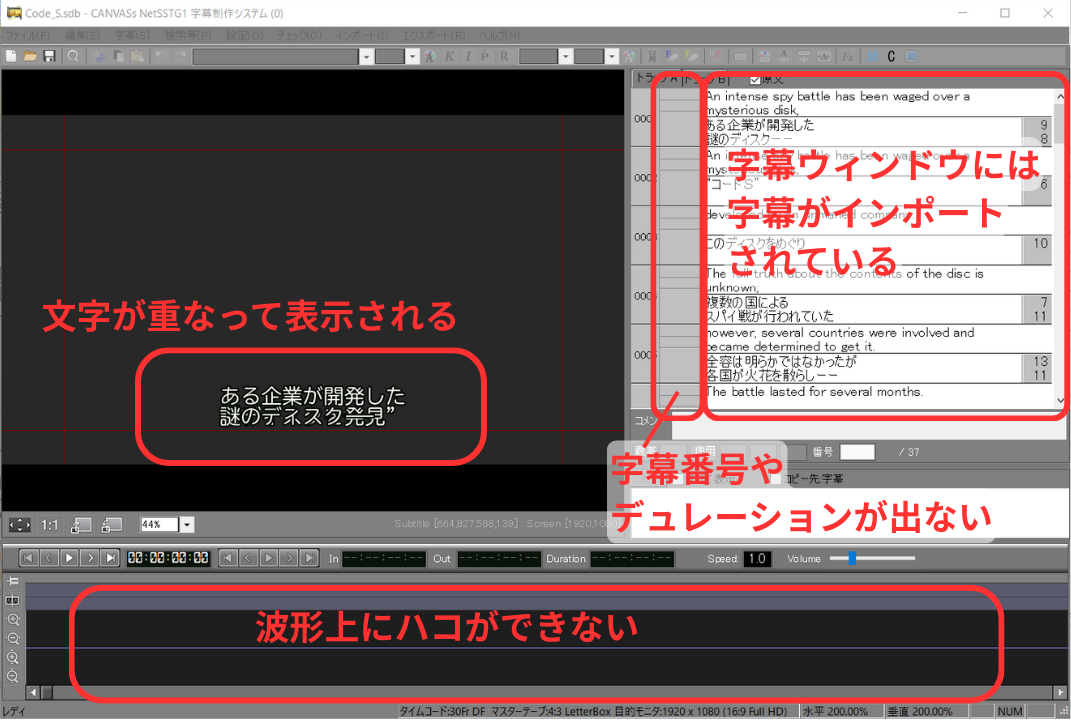The height and width of the screenshot is (720, 1071).
Task: Click the magnifier search icon
Action: [x=73, y=56]
